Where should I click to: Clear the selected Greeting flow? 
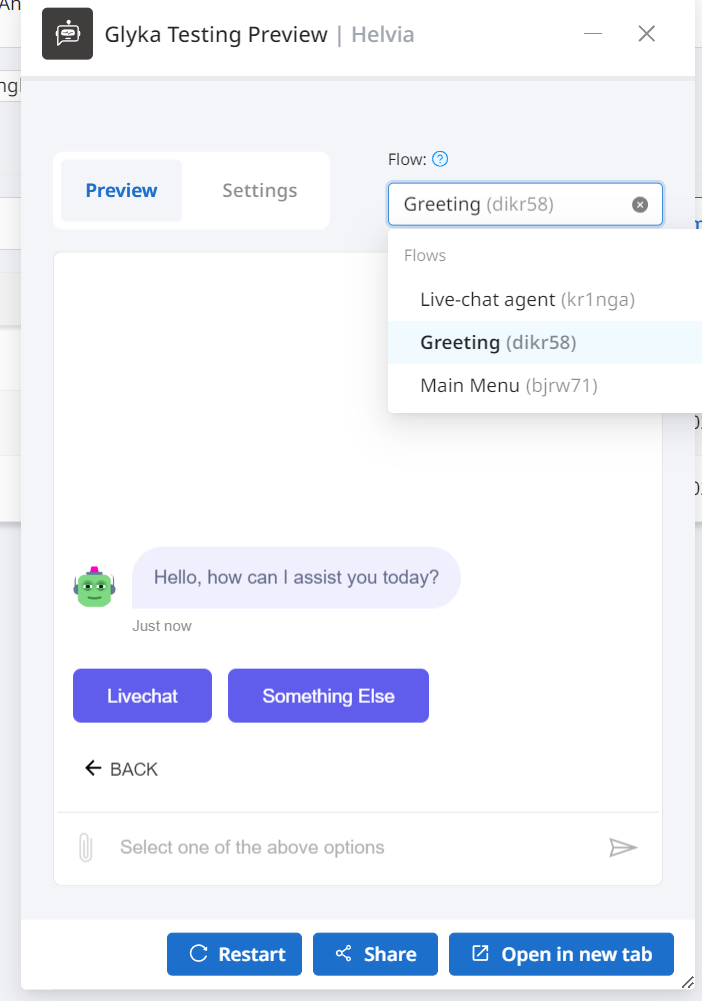pos(639,204)
